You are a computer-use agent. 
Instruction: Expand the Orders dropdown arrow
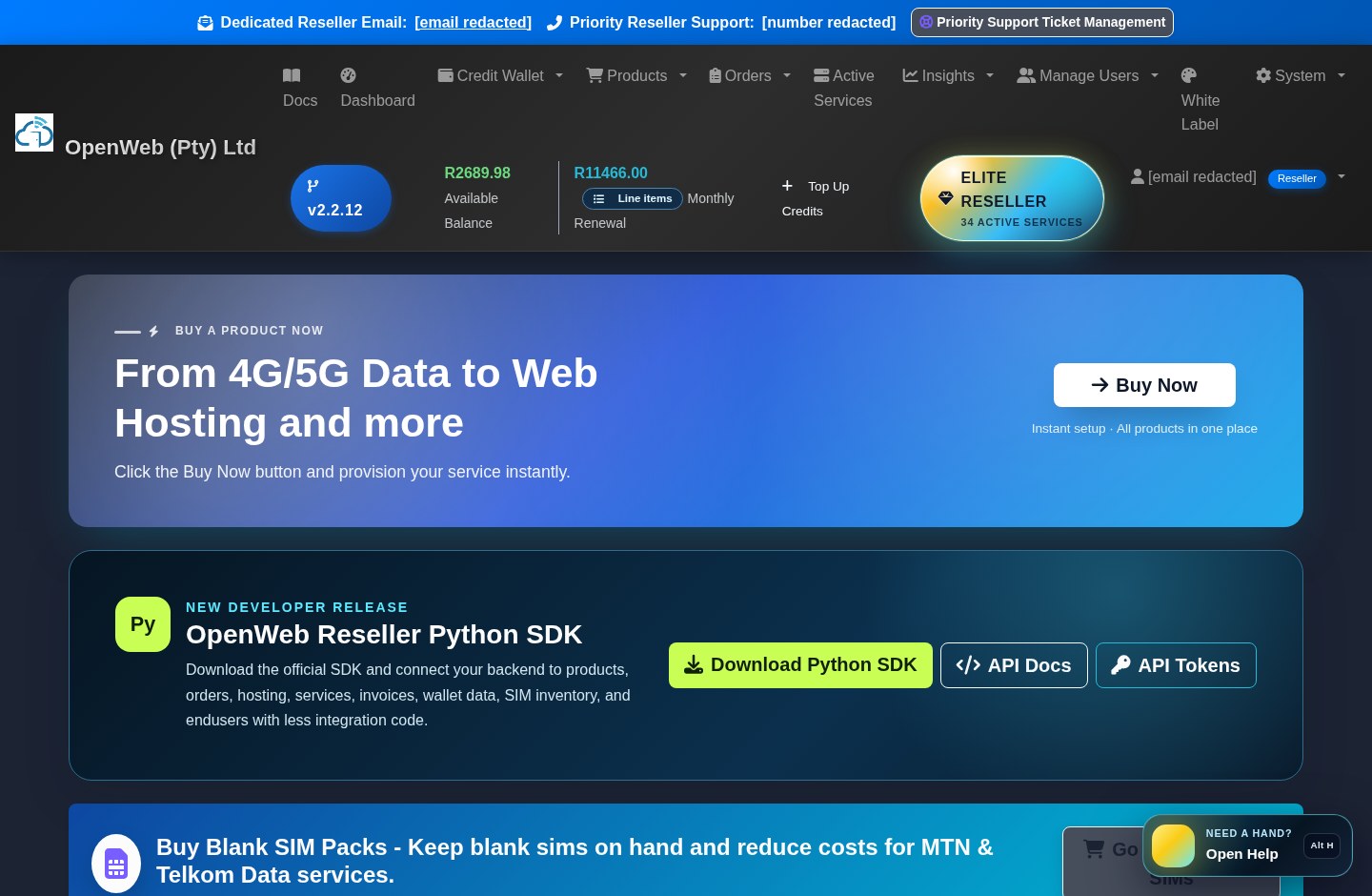[x=787, y=75]
